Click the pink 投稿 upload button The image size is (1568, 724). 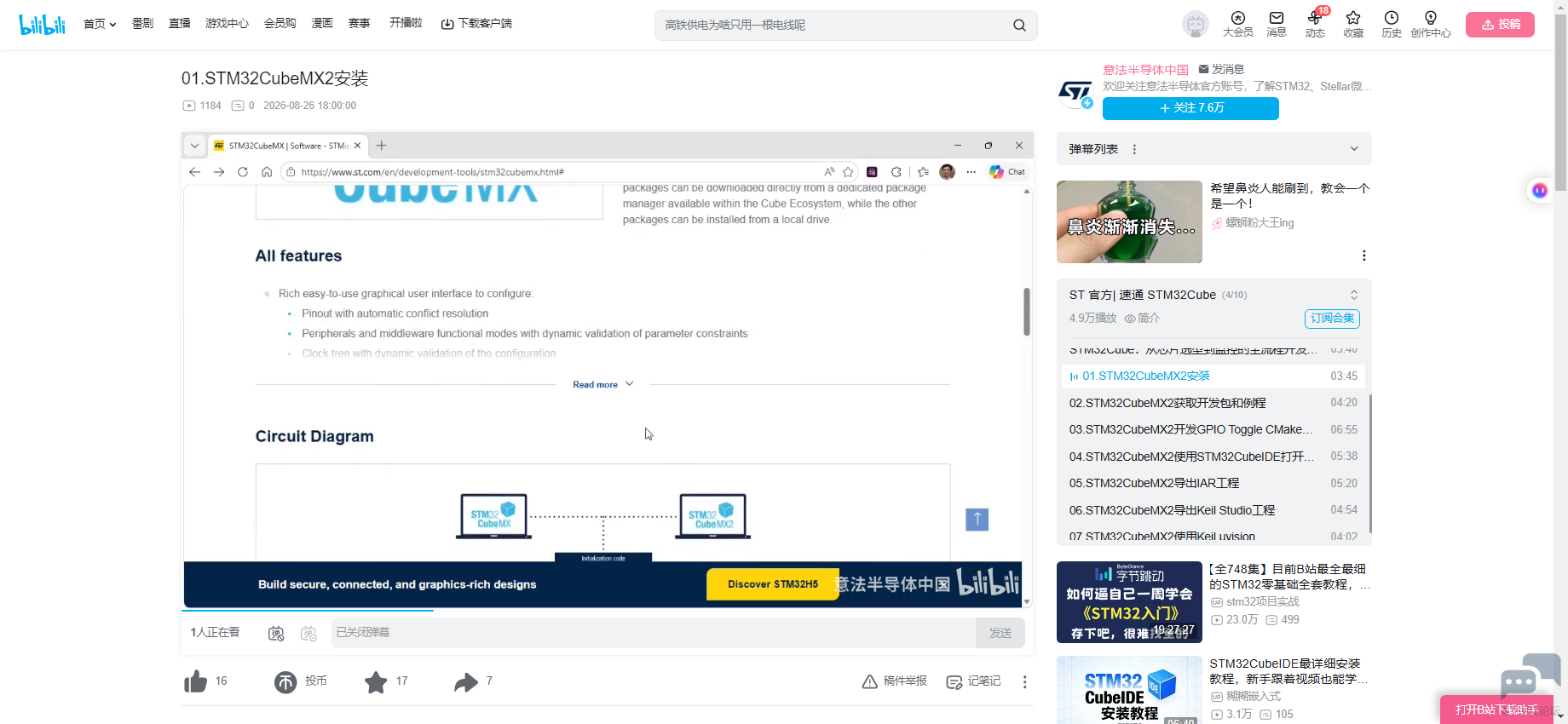pyautogui.click(x=1500, y=25)
